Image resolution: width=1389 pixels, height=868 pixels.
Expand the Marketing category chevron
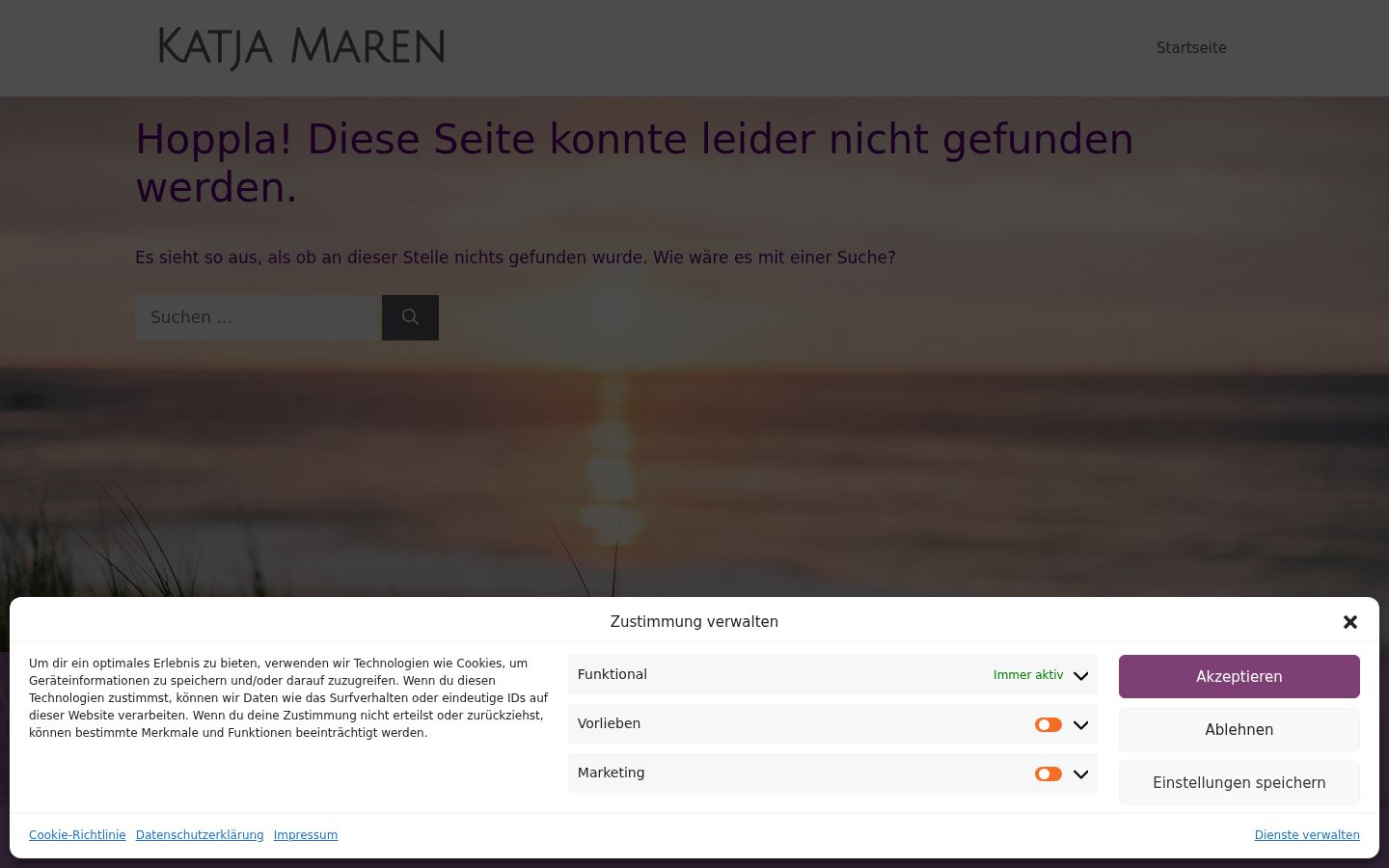click(1081, 773)
